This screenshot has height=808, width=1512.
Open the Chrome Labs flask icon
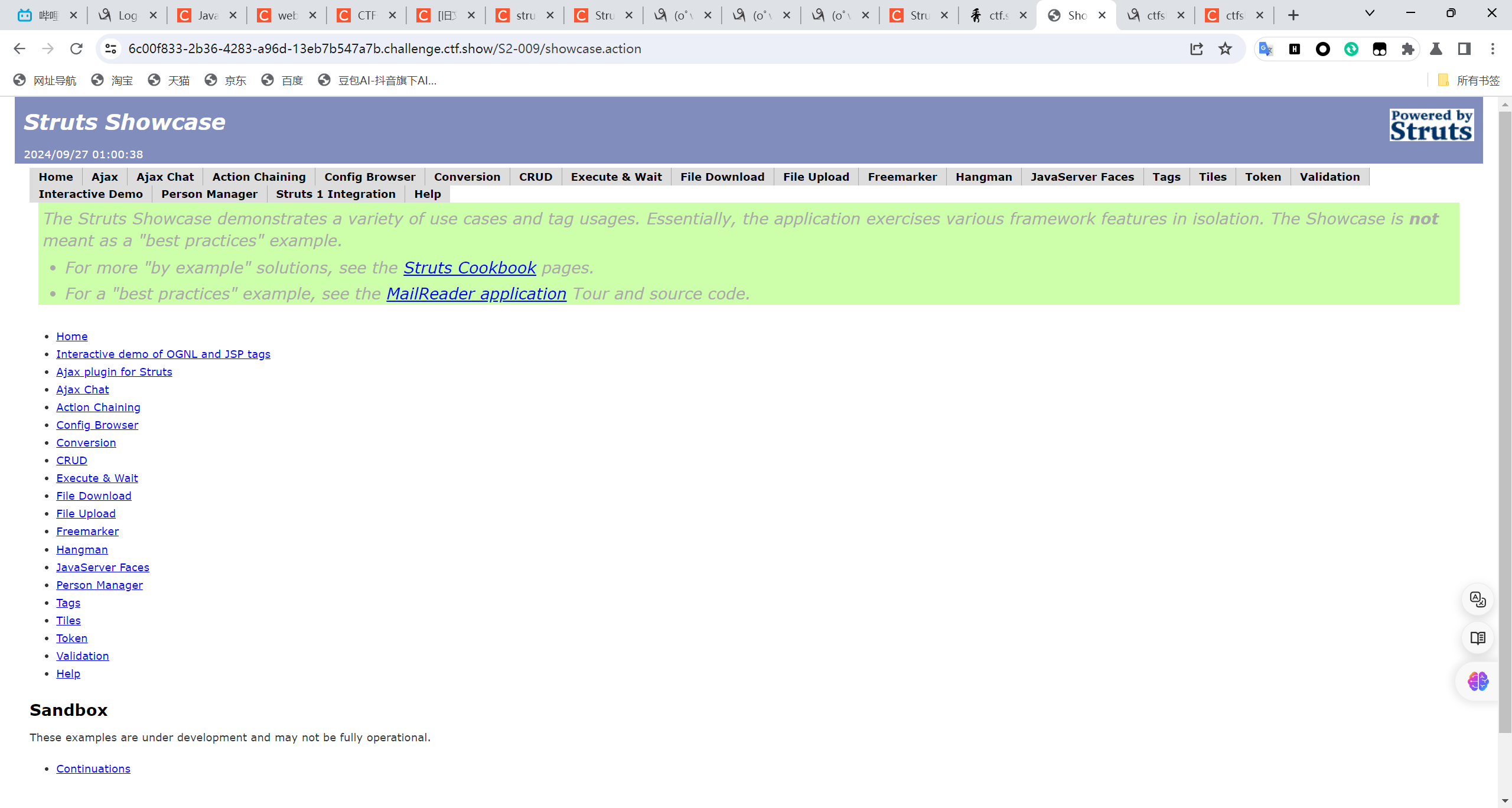tap(1436, 49)
